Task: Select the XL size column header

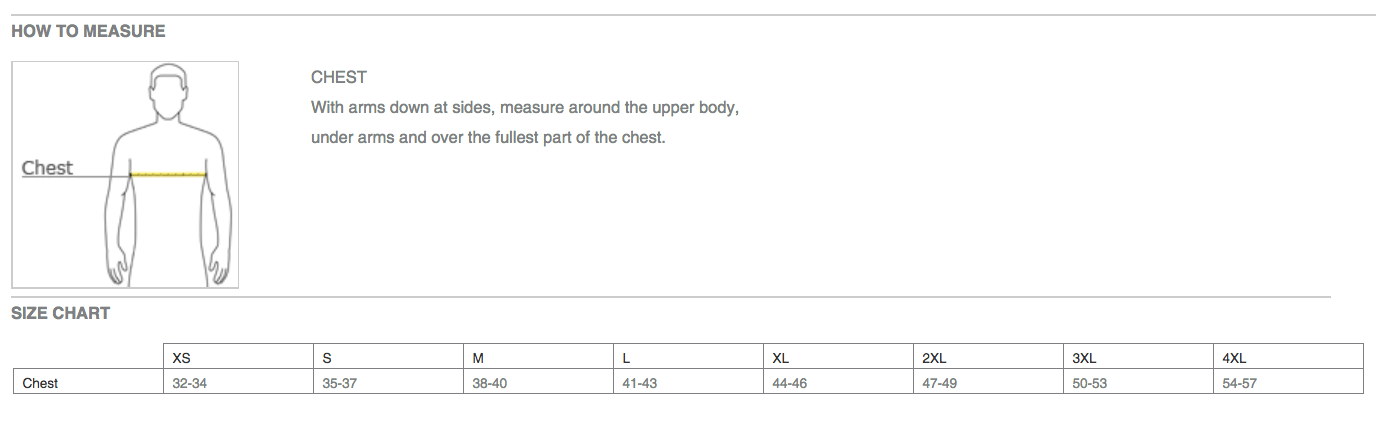Action: (838, 357)
